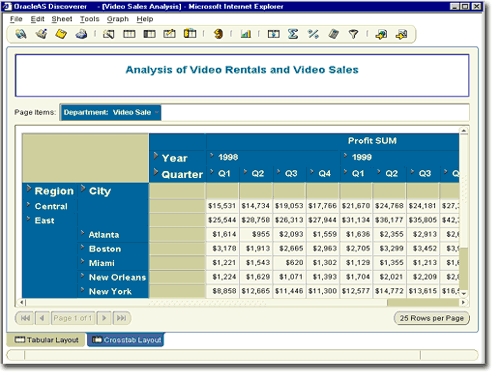Drill into Boston city arrow
The image size is (498, 375).
(82, 247)
